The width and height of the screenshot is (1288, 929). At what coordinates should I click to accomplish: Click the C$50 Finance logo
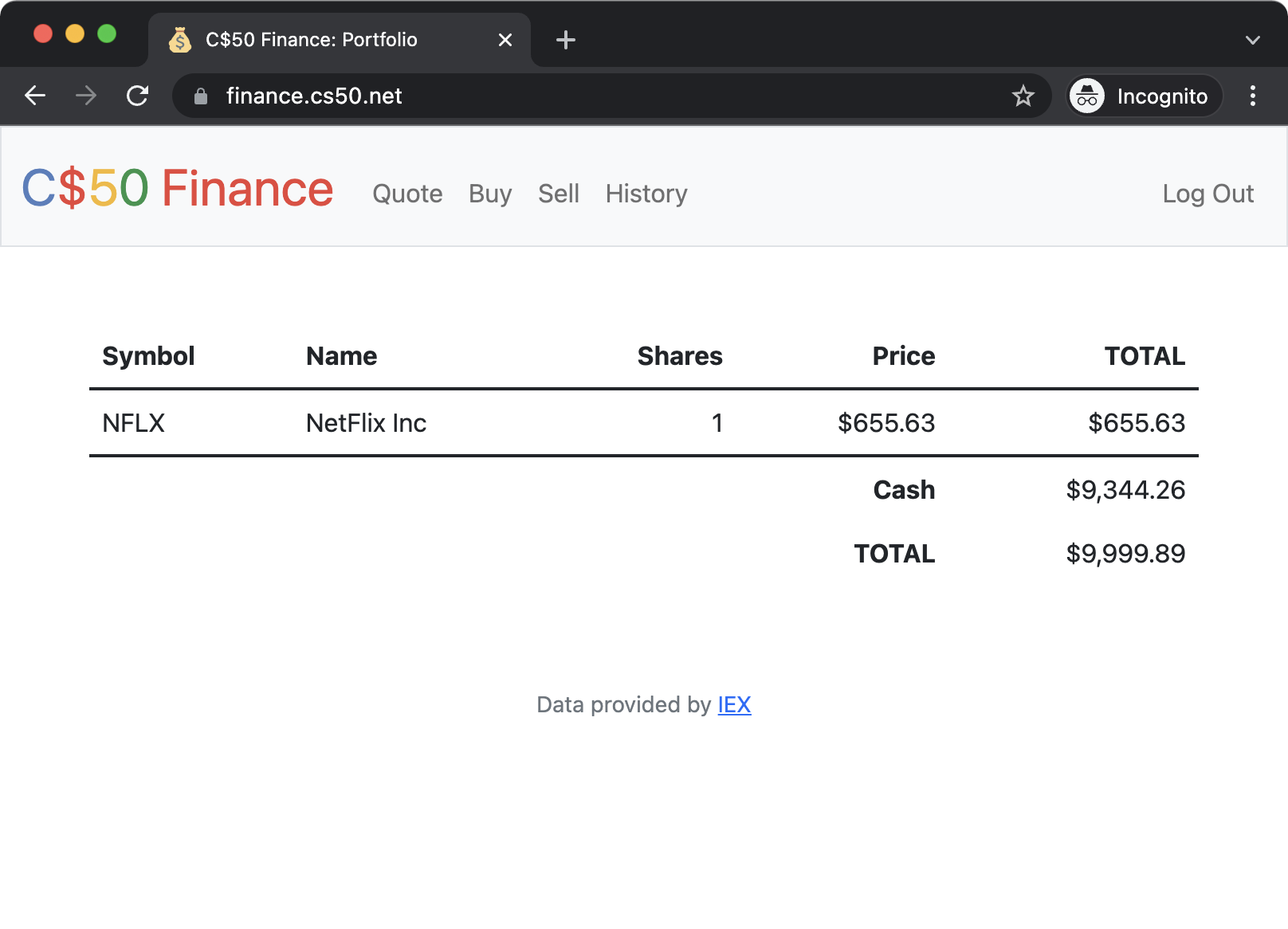(x=177, y=189)
